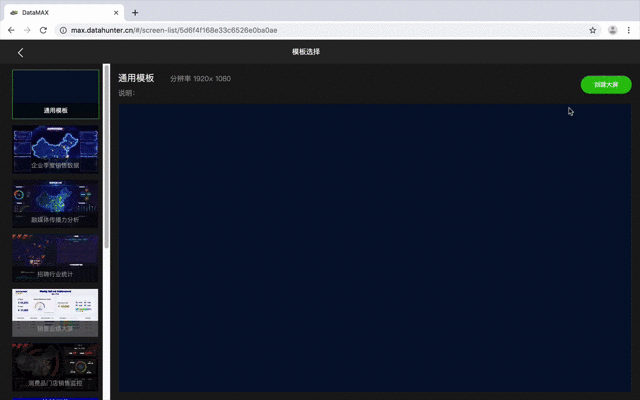This screenshot has width=640, height=400.
Task: Reload the page in the browser
Action: (x=43, y=30)
